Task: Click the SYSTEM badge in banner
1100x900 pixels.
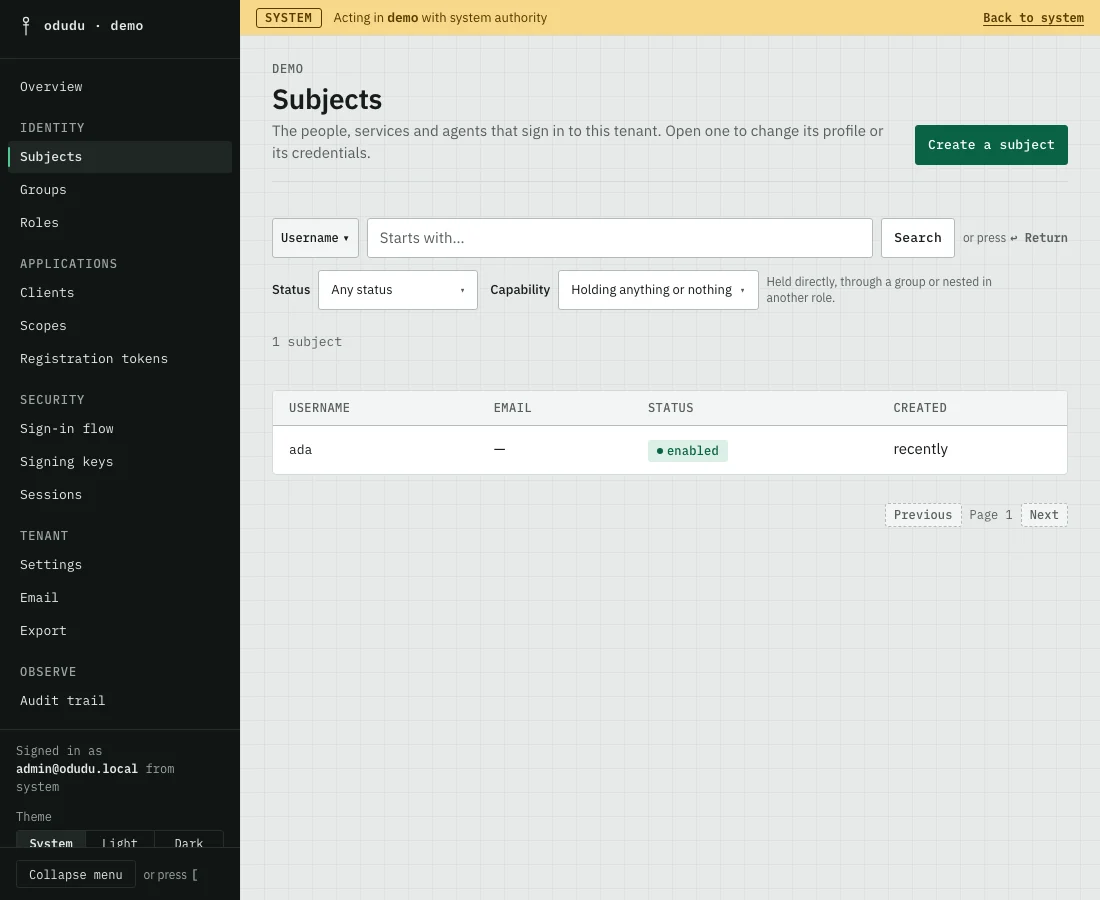Action: [288, 18]
